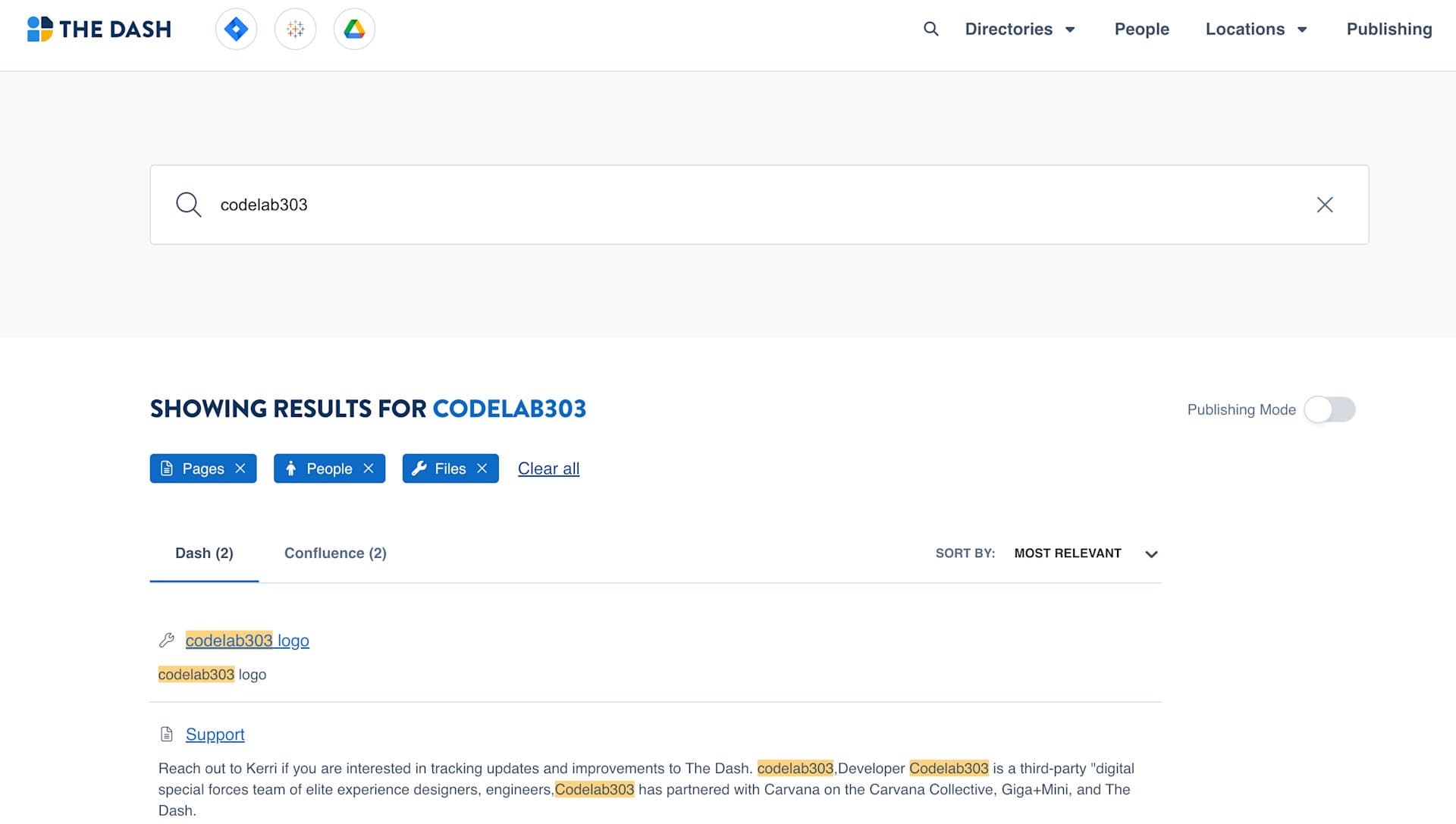Open People in the top navigation
Screen dimensions: 1456x824
[x=1141, y=29]
